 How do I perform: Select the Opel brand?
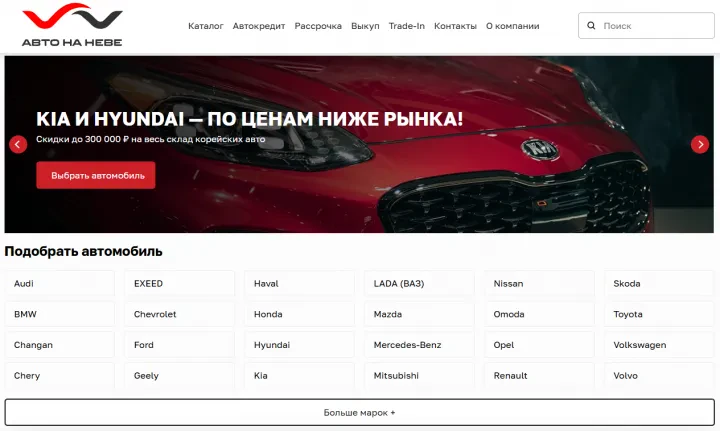pos(540,345)
